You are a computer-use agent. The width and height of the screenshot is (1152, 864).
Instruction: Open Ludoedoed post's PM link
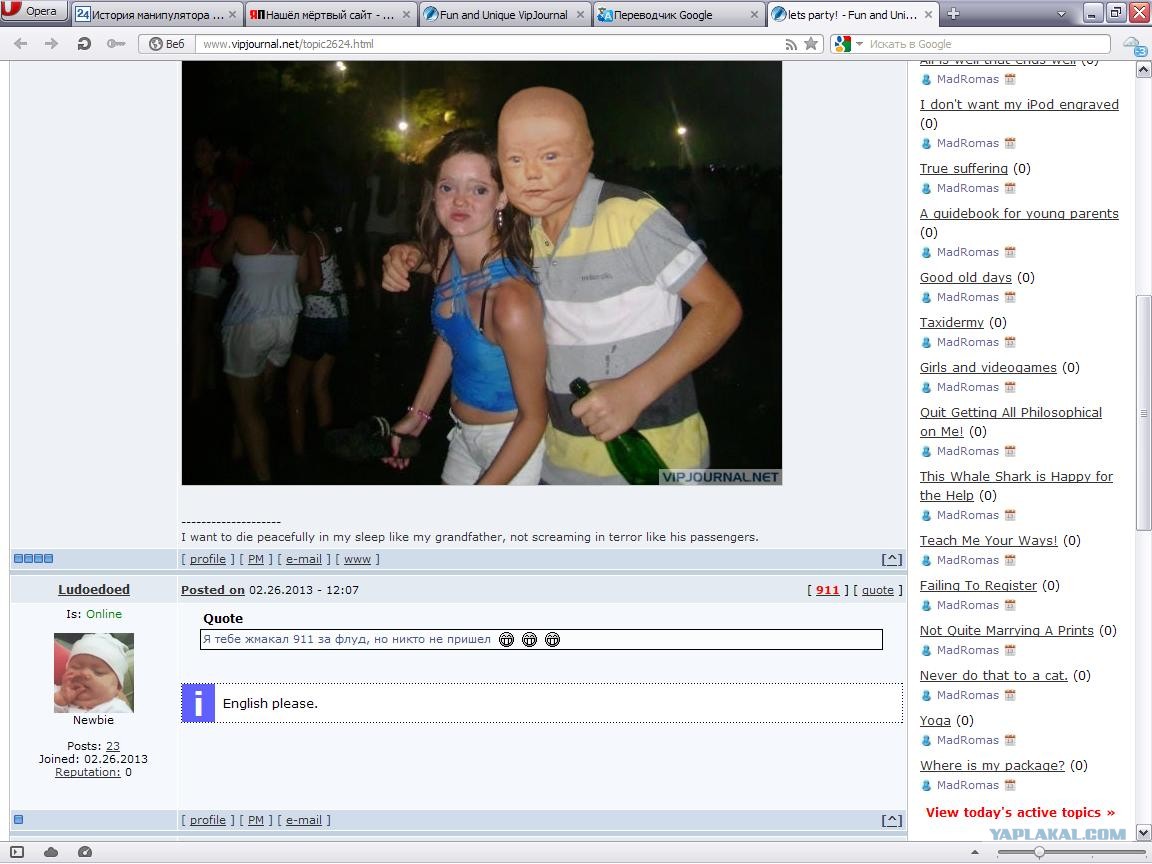(x=256, y=820)
